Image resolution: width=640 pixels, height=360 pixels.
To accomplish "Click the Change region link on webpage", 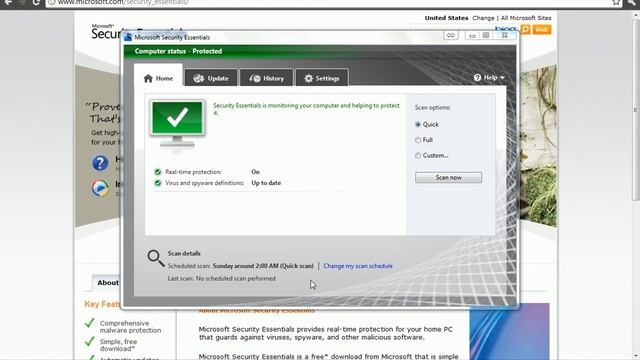I will tap(483, 18).
